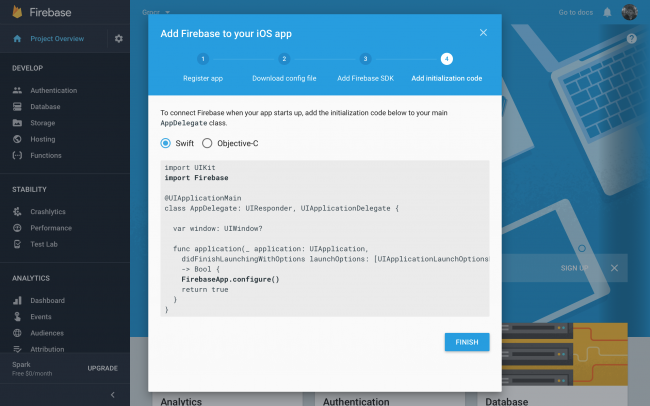Image resolution: width=650 pixels, height=406 pixels.
Task: Click the Attribution icon
Action: click(17, 349)
